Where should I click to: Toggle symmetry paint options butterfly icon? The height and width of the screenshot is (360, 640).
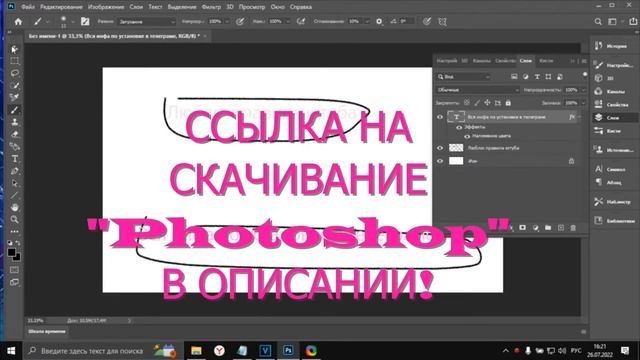pos(442,22)
